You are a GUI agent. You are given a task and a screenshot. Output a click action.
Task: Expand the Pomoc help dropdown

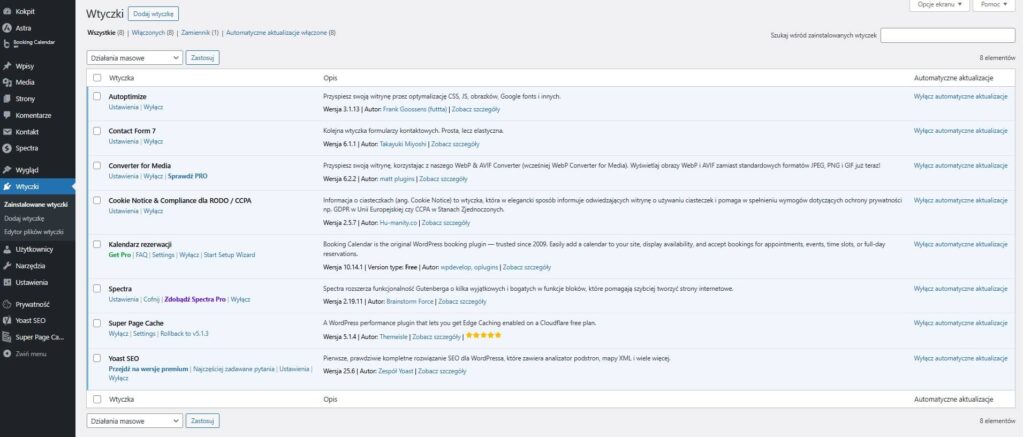995,5
